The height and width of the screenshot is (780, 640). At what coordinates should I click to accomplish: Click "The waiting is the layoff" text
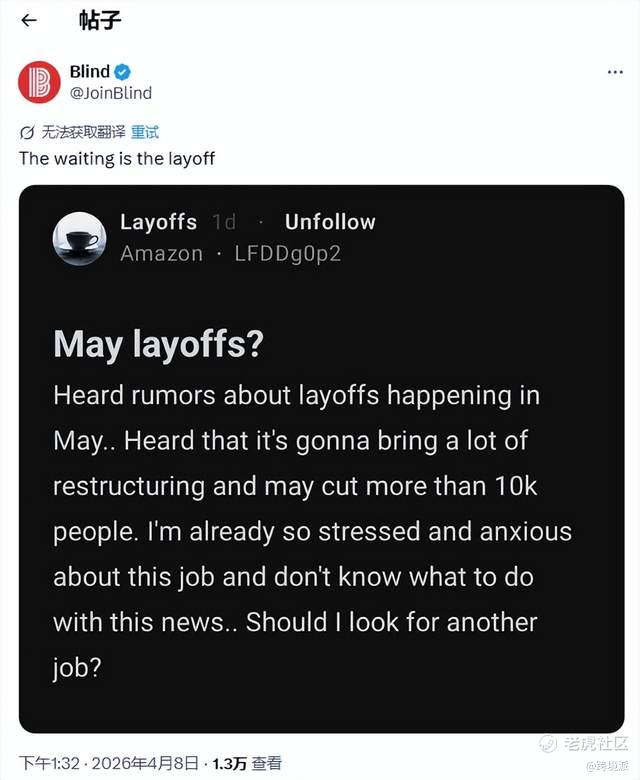(117, 158)
